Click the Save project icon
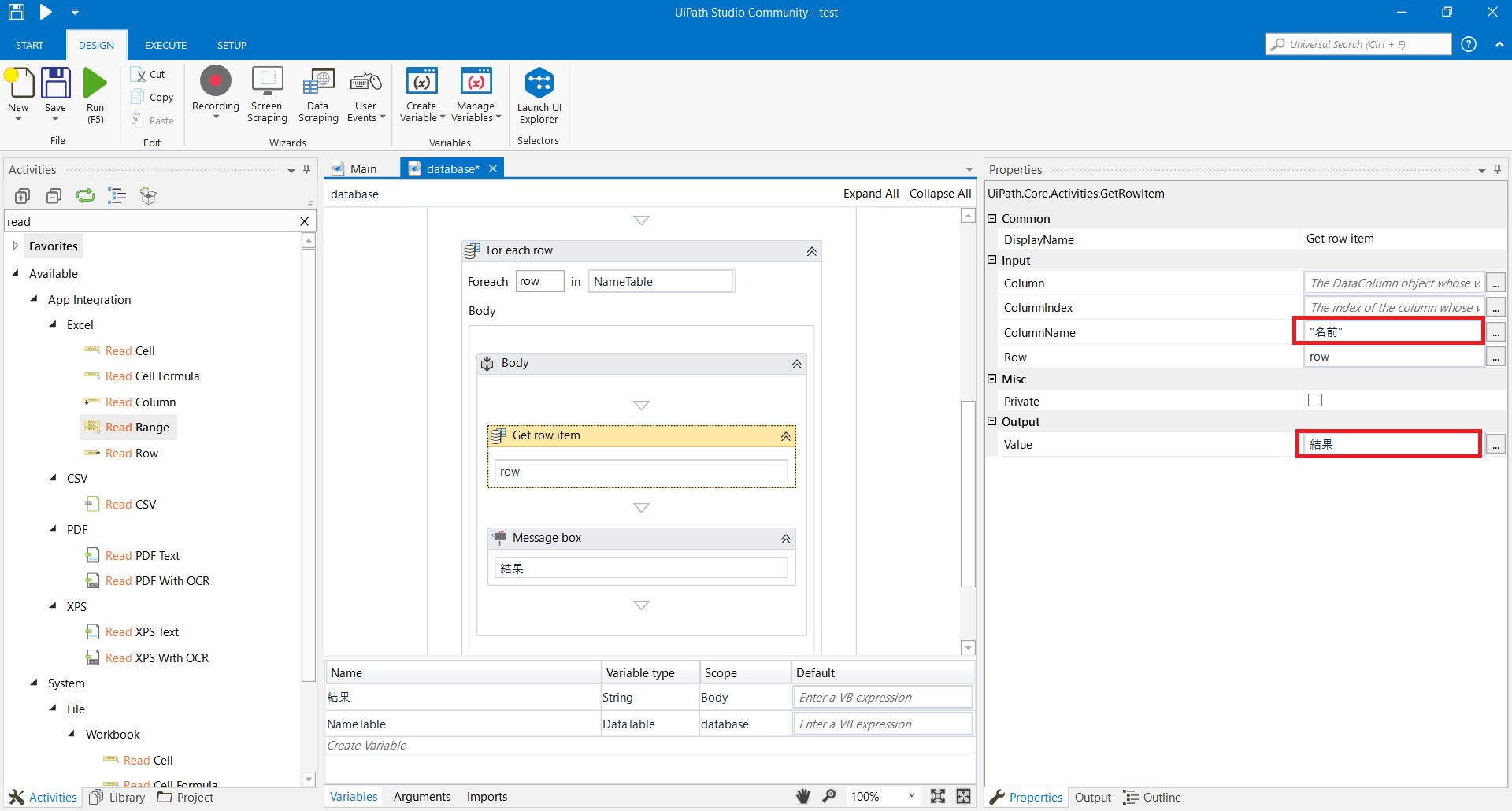Viewport: 1512px width, 811px height. pyautogui.click(x=55, y=93)
